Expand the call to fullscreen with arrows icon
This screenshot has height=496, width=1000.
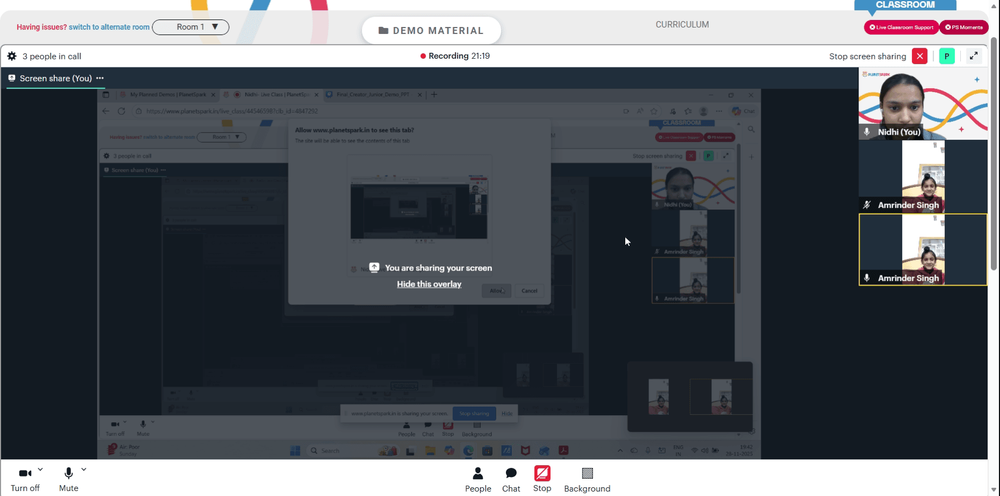click(x=974, y=56)
